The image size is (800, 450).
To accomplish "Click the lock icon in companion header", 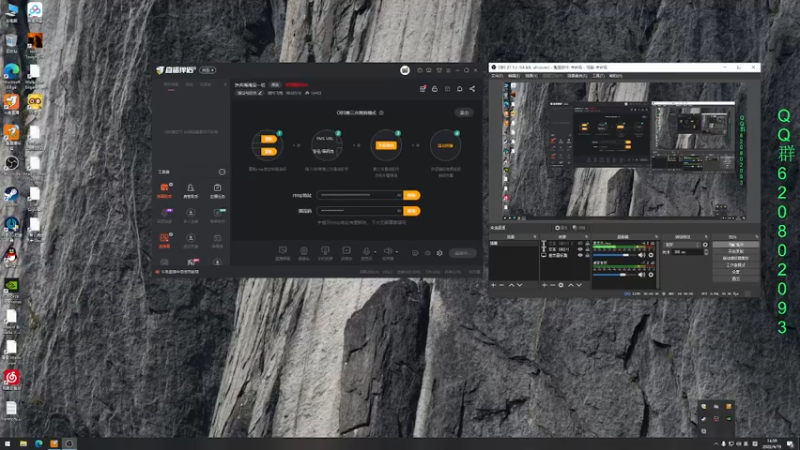I will 435,89.
